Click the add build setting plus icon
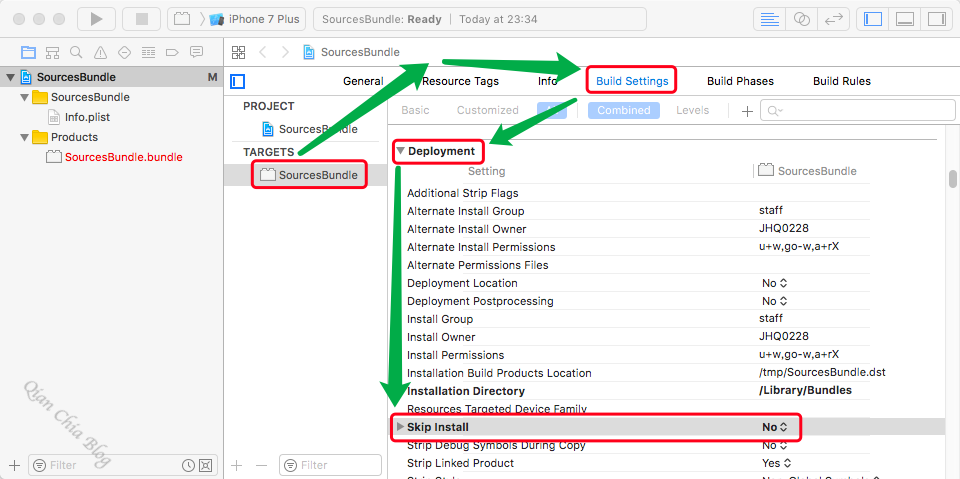This screenshot has width=960, height=479. point(746,111)
